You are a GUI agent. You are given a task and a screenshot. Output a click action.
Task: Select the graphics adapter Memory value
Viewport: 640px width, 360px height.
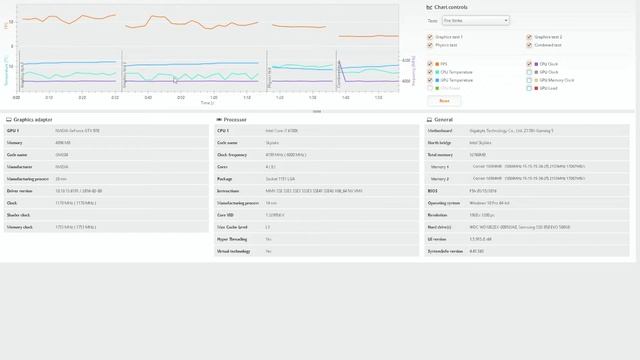pyautogui.click(x=63, y=143)
